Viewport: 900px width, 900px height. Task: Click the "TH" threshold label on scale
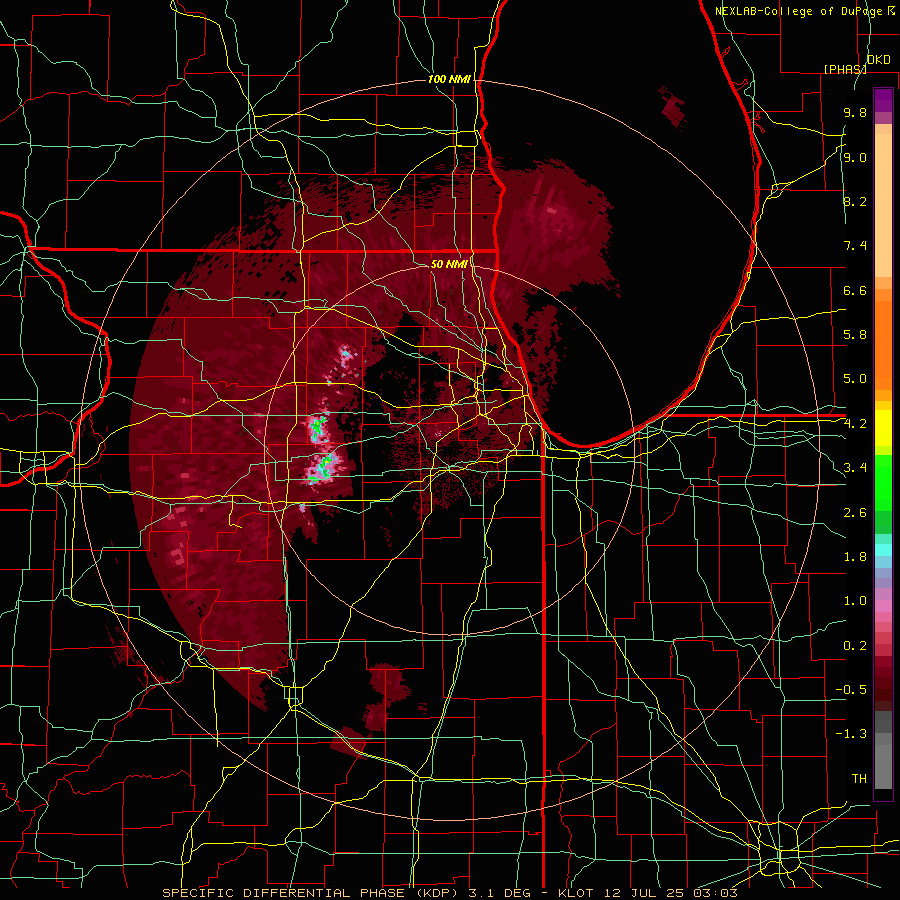click(x=859, y=779)
